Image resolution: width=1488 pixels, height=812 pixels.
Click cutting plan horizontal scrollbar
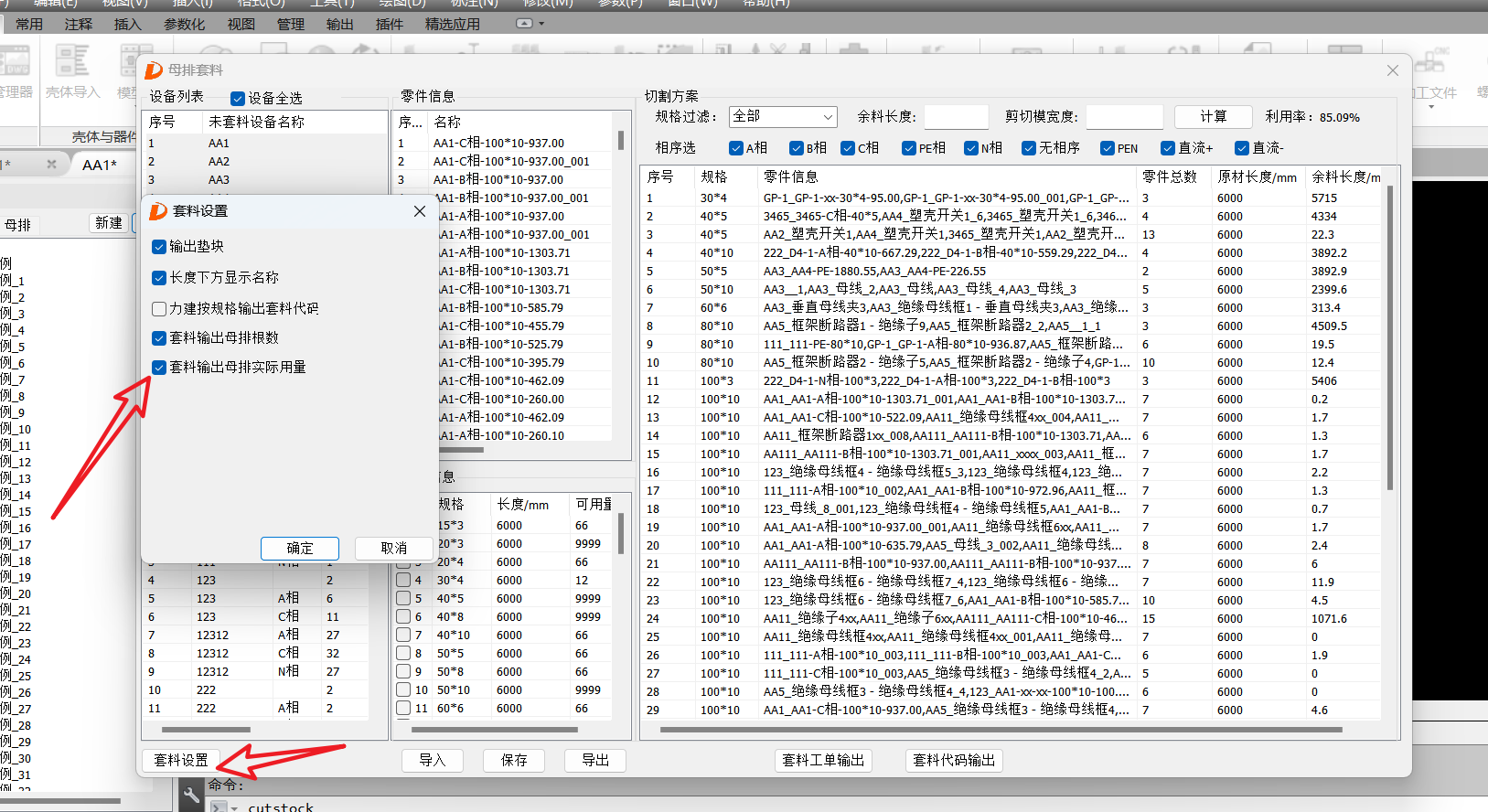[x=1001, y=730]
